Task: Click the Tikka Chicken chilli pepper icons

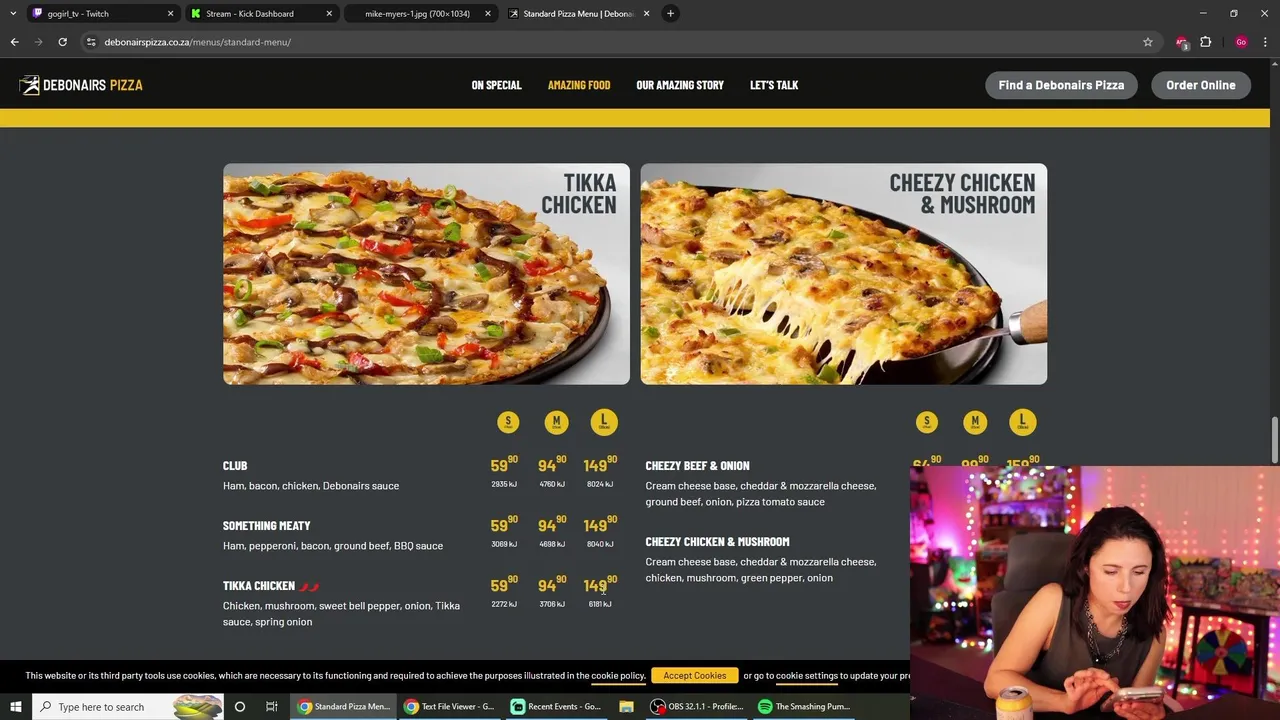Action: click(309, 586)
